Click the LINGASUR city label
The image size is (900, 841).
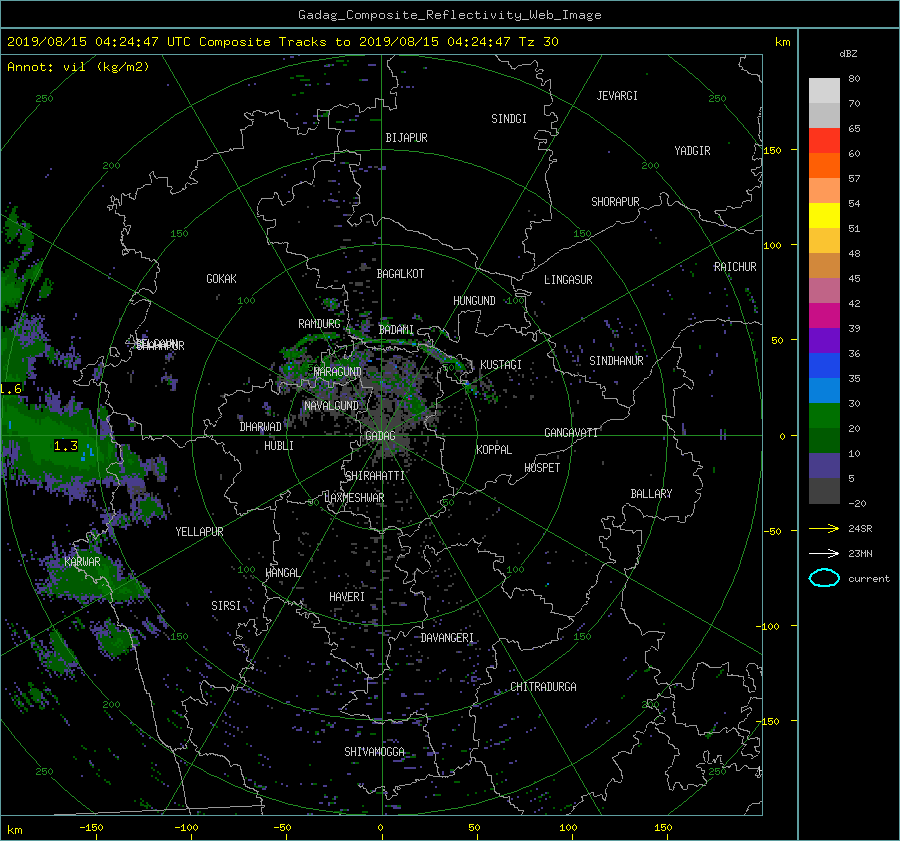pyautogui.click(x=568, y=280)
